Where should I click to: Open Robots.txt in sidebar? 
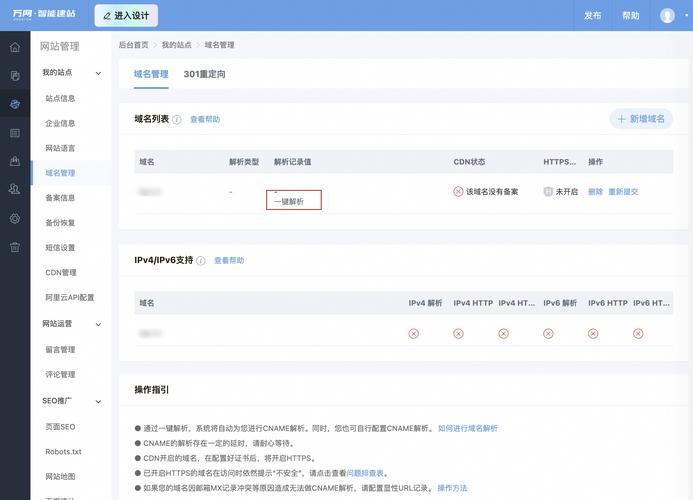pos(63,451)
